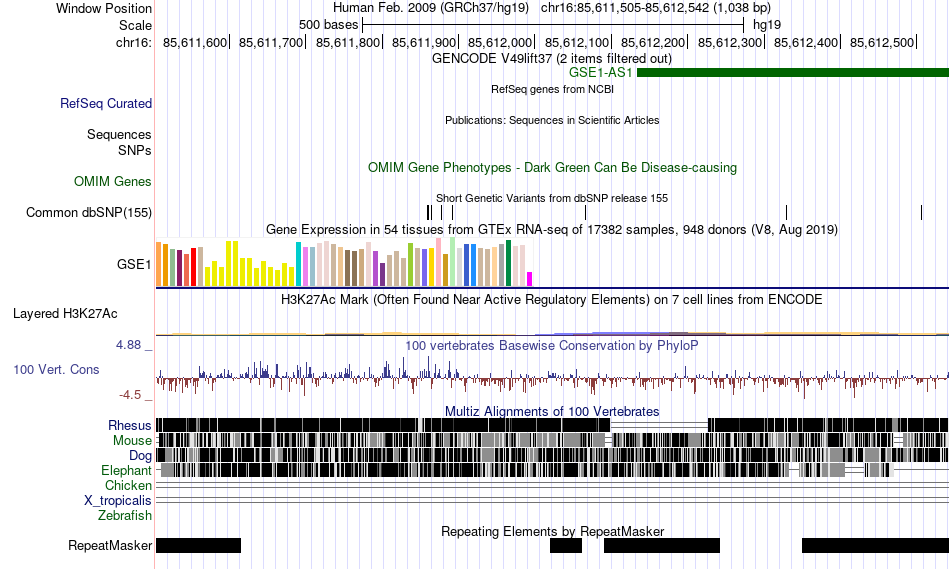
Task: Open the RefSeq Curated track label
Action: pos(106,104)
